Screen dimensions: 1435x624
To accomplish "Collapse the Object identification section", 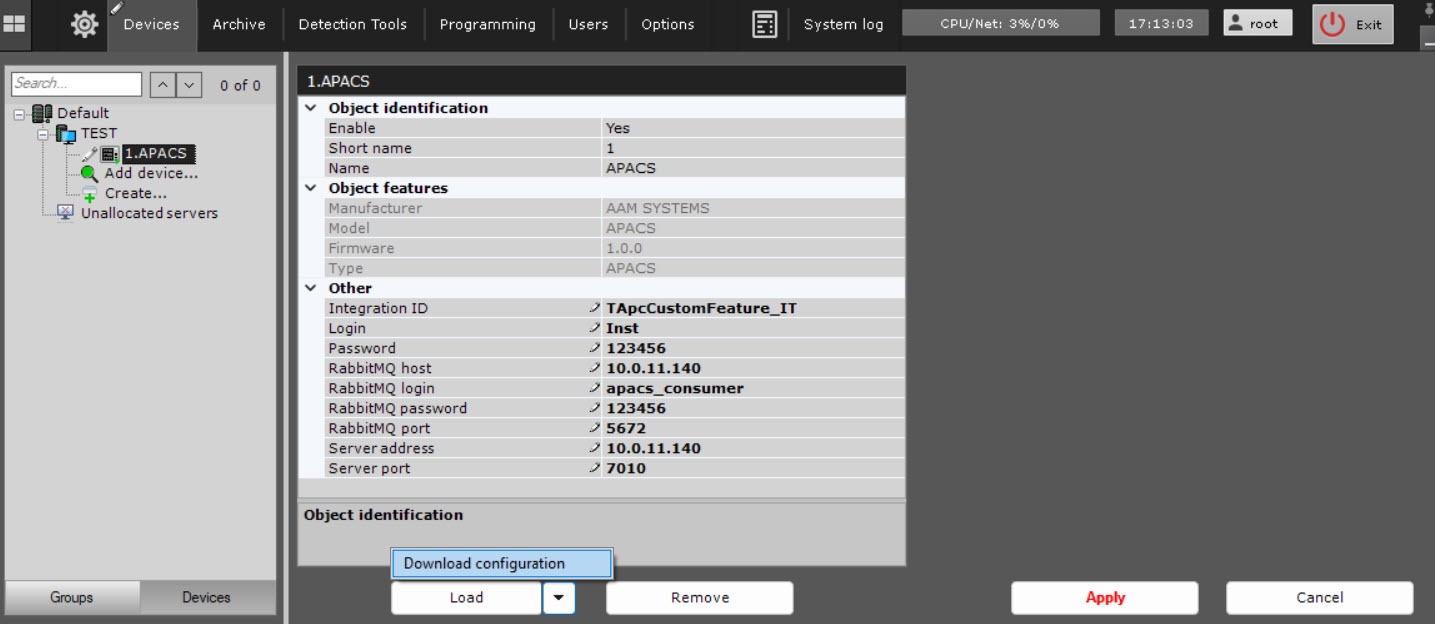I will point(311,108).
